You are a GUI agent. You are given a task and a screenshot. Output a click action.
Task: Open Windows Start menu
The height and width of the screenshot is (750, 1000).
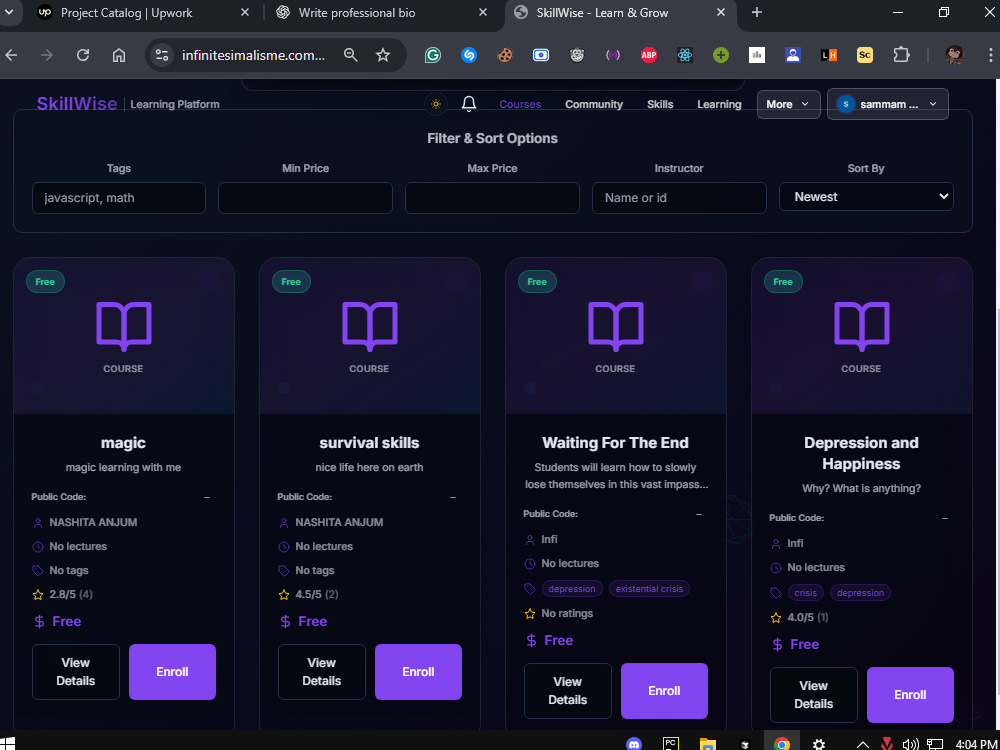point(7,744)
